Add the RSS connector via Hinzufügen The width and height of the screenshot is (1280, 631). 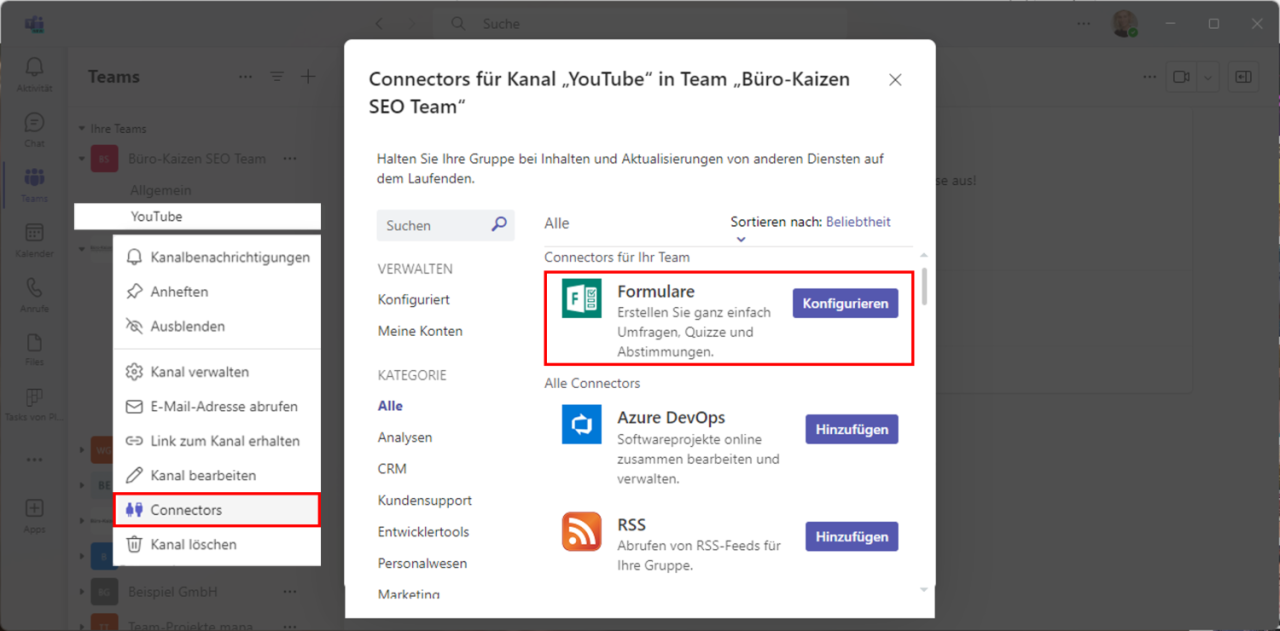click(x=851, y=536)
